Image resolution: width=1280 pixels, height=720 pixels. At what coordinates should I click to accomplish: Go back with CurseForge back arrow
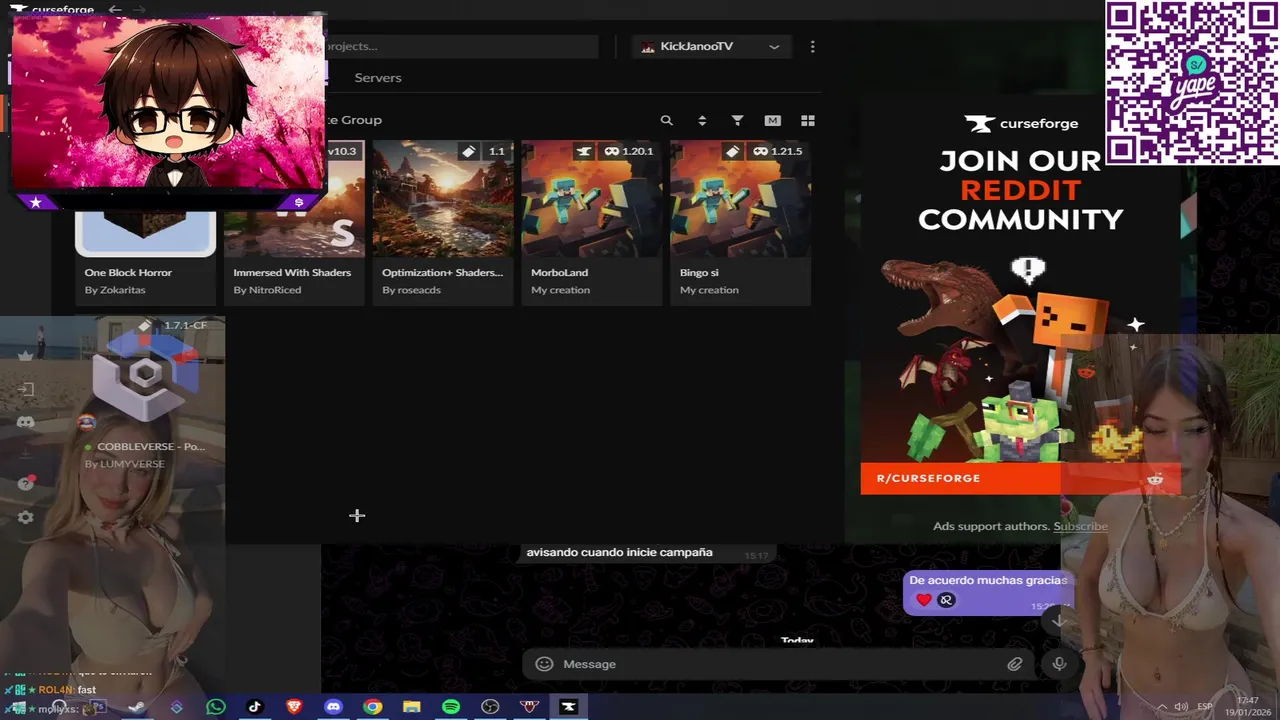[115, 10]
